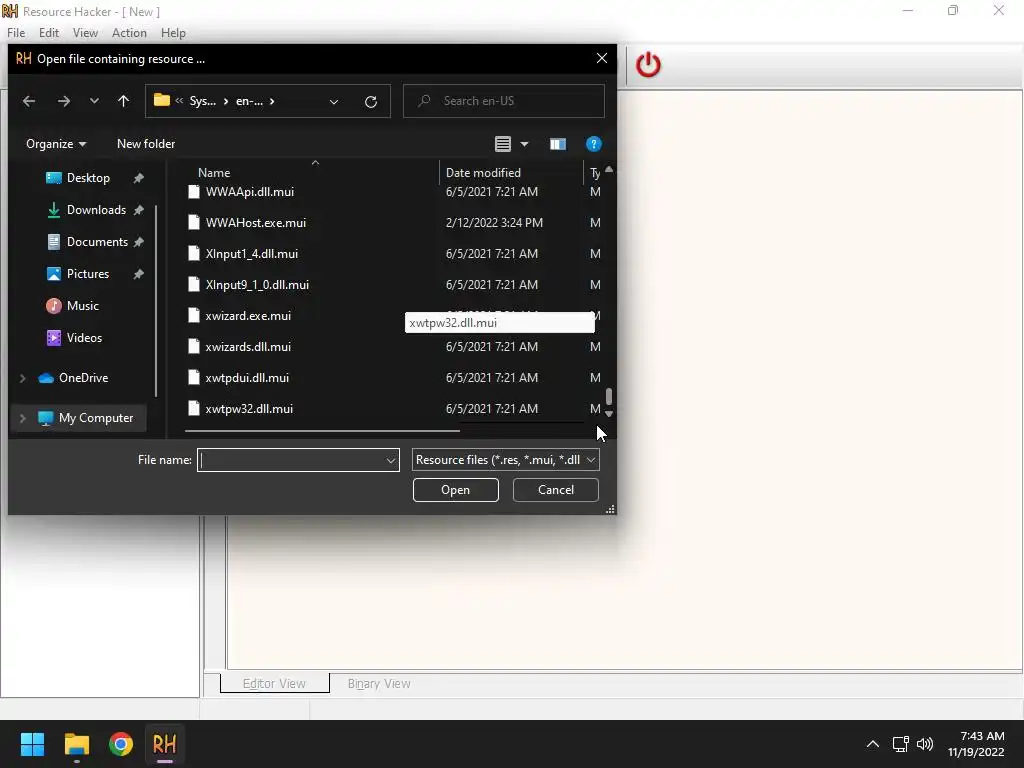The width and height of the screenshot is (1024, 768).
Task: Open volume control tray icon
Action: tap(925, 744)
